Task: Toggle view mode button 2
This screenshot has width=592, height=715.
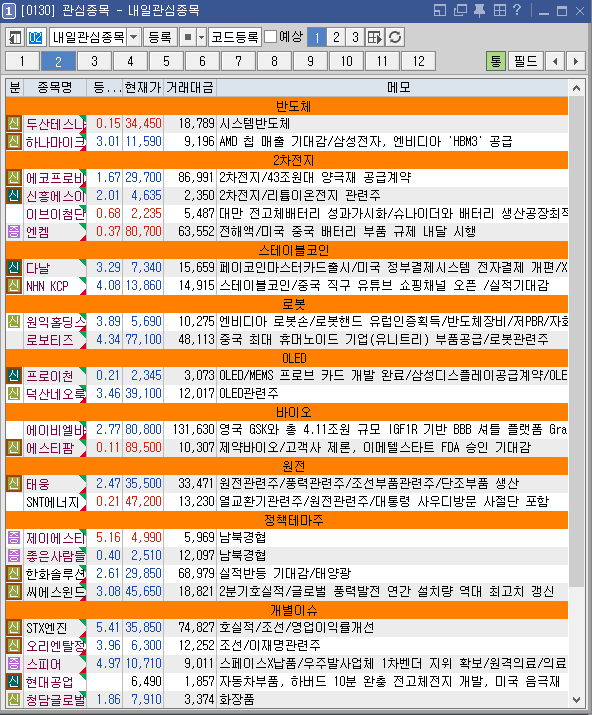Action: click(336, 37)
